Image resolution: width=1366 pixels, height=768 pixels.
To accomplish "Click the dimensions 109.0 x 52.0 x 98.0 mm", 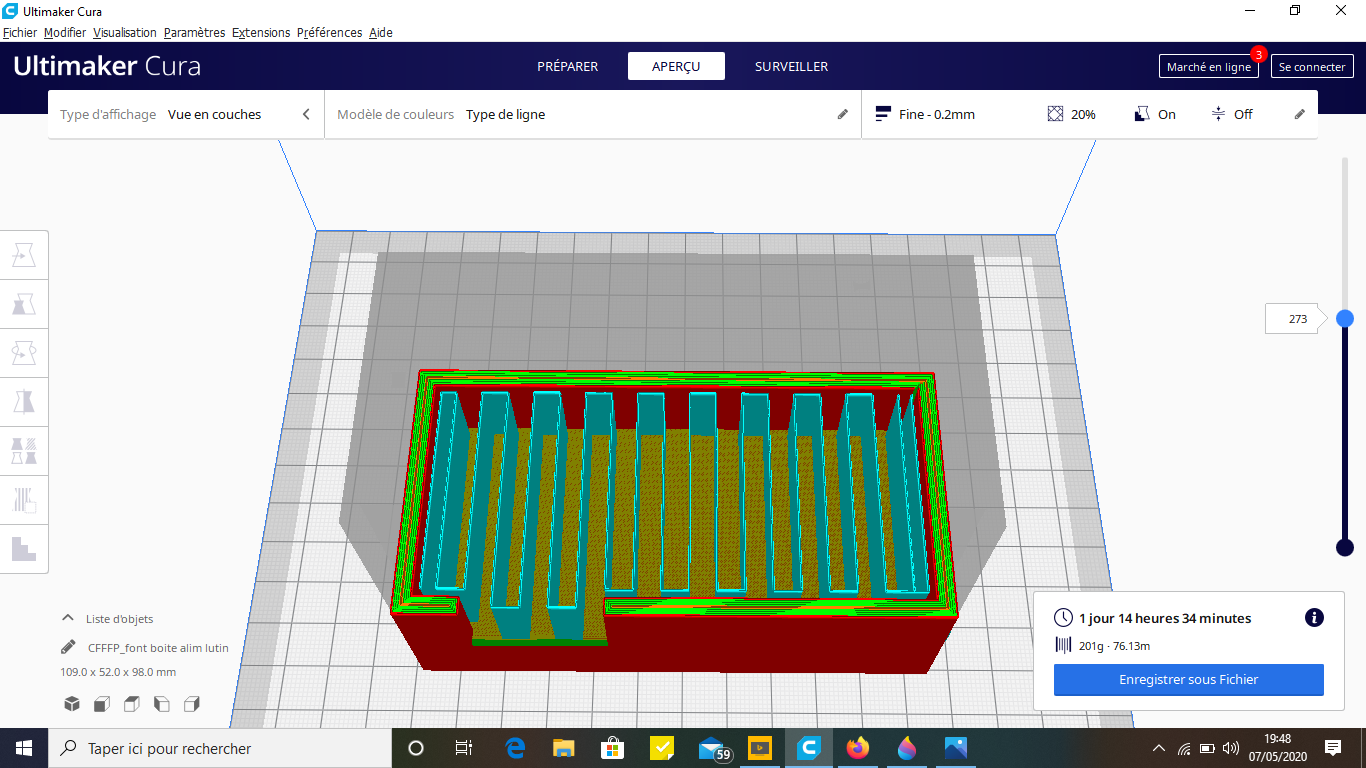I will pos(118,672).
